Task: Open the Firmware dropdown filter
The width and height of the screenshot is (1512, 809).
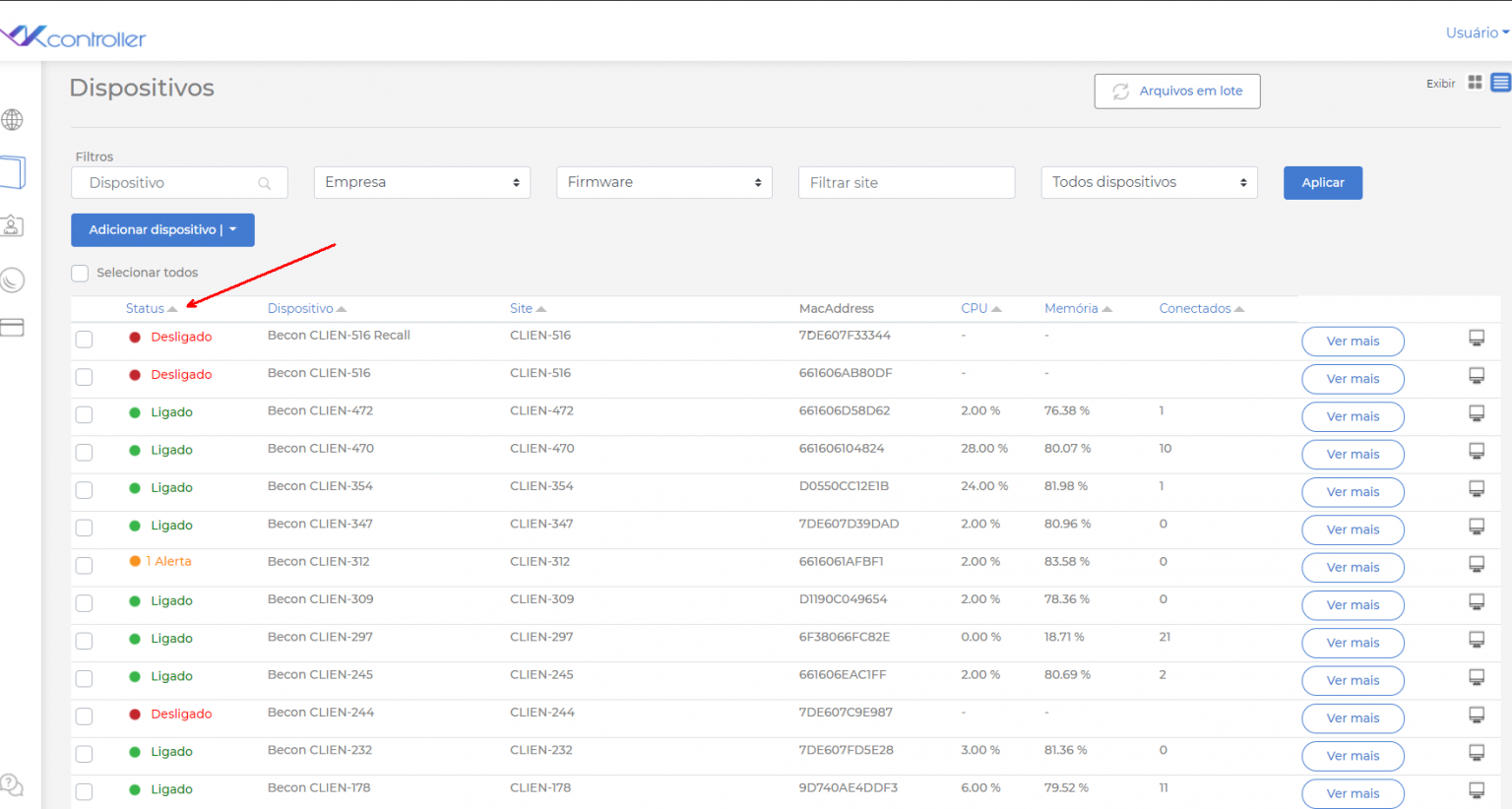Action: pyautogui.click(x=664, y=182)
